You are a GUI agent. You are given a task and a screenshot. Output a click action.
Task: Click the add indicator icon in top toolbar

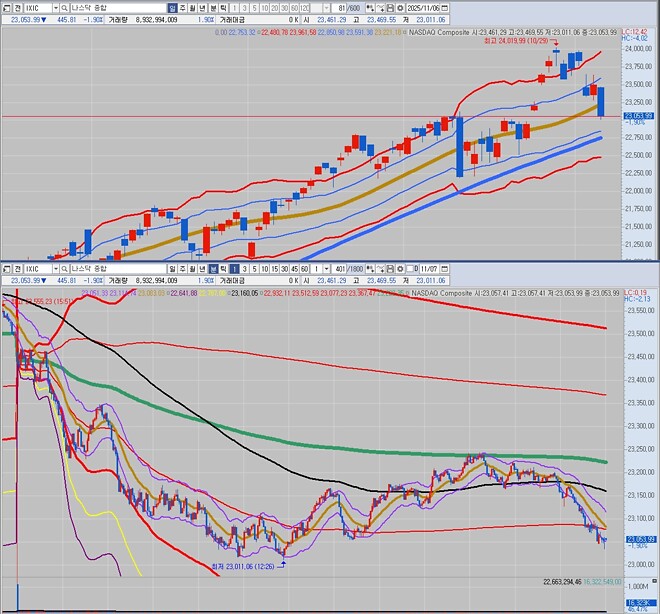pos(380,8)
